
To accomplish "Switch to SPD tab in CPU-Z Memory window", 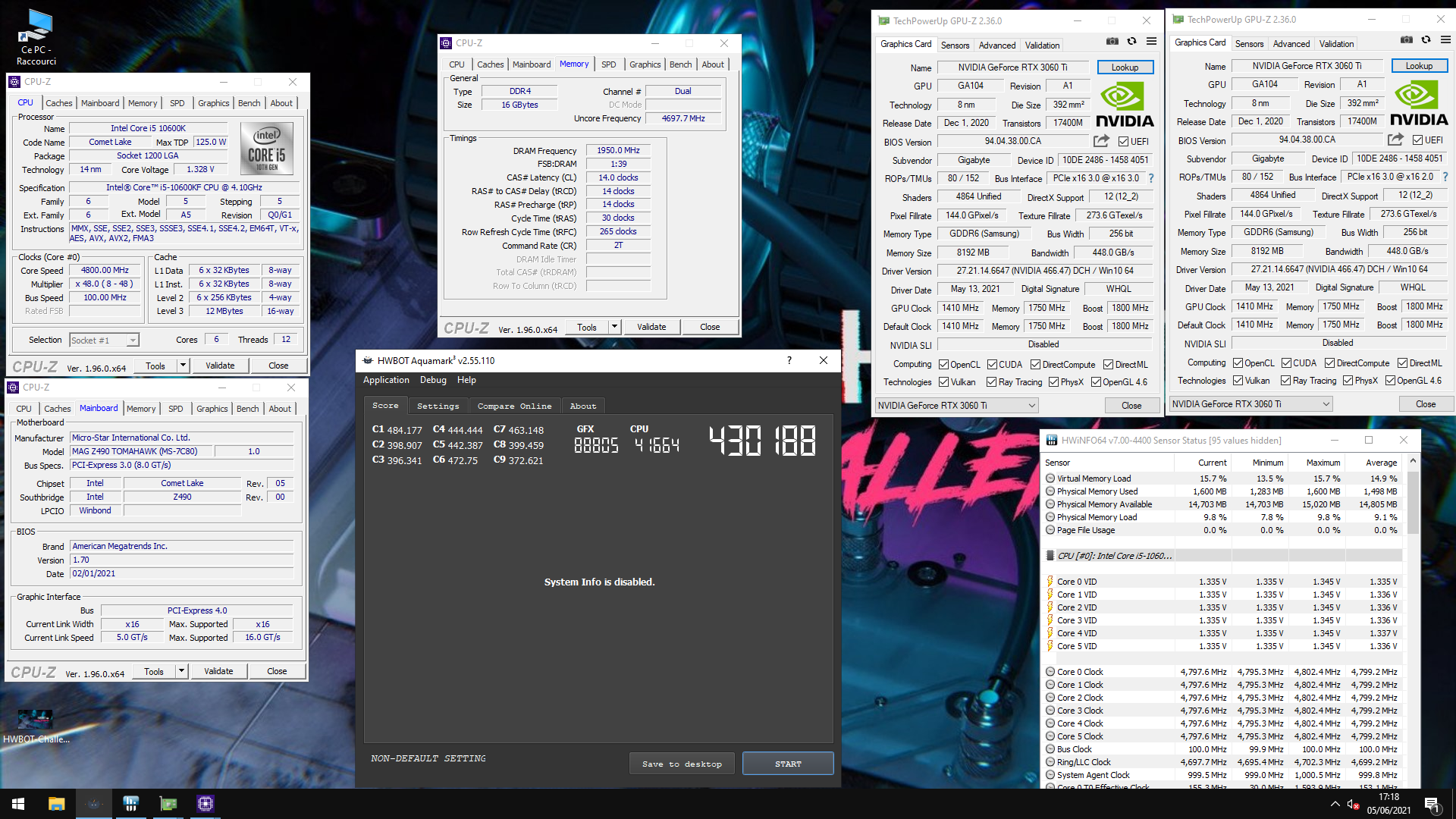I will 608,64.
